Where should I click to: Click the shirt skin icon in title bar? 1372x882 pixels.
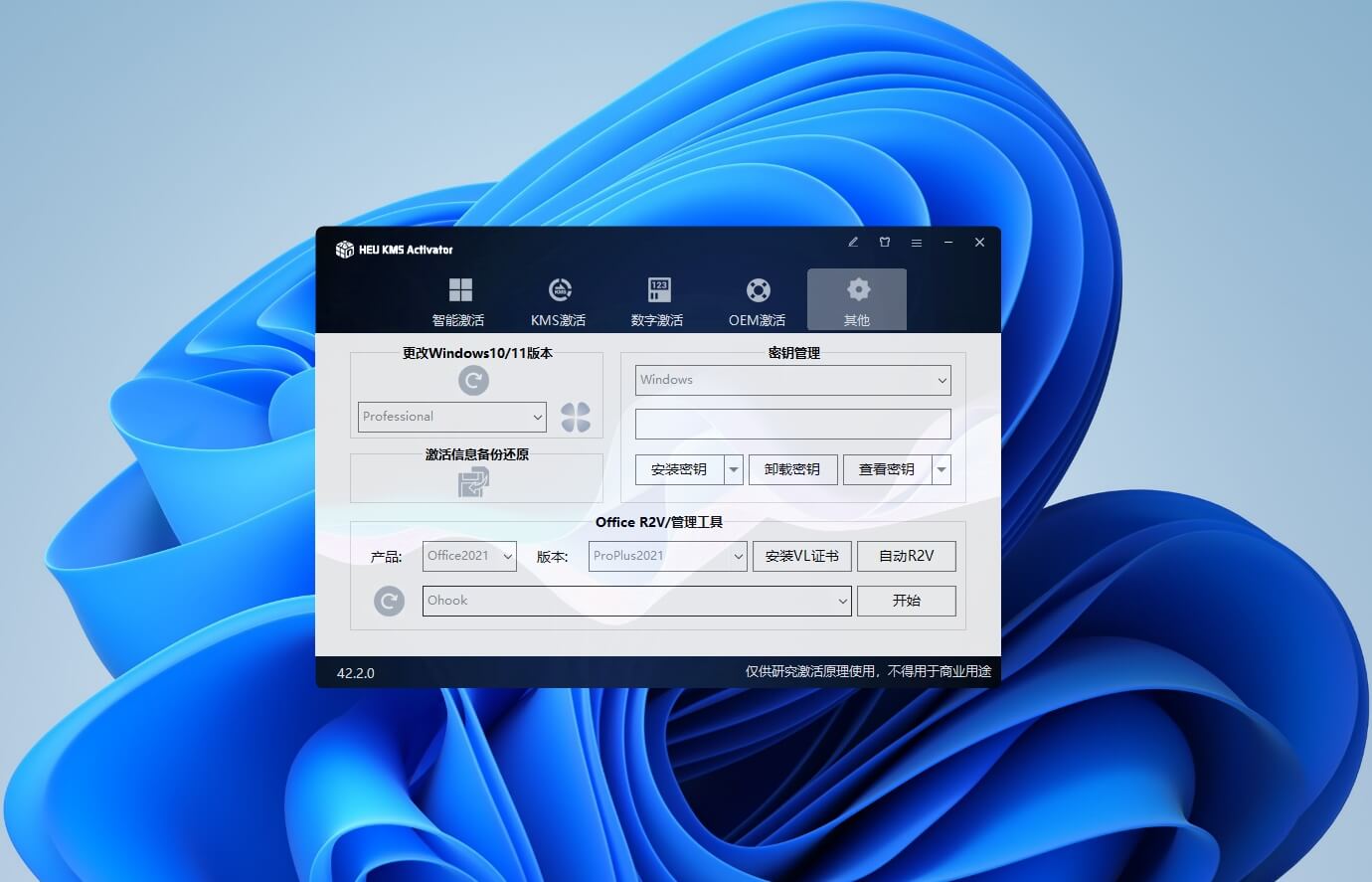pos(885,243)
